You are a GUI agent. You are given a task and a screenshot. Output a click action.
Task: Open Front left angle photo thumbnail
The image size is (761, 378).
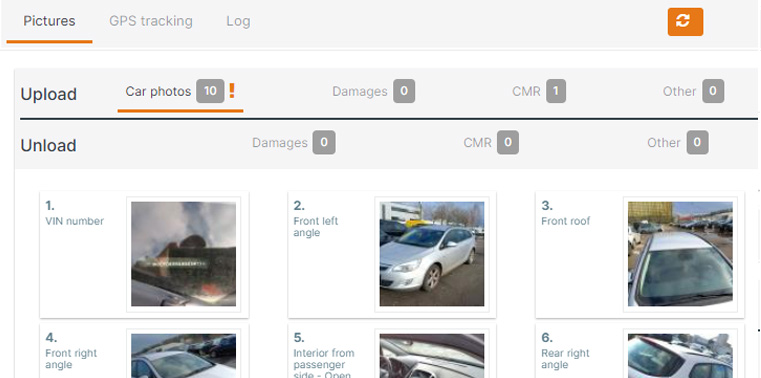pyautogui.click(x=432, y=254)
